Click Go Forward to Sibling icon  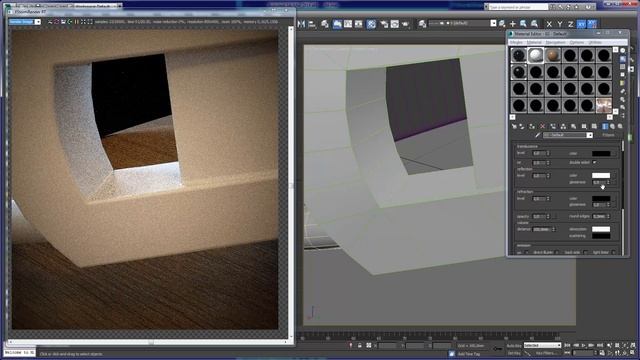point(620,126)
